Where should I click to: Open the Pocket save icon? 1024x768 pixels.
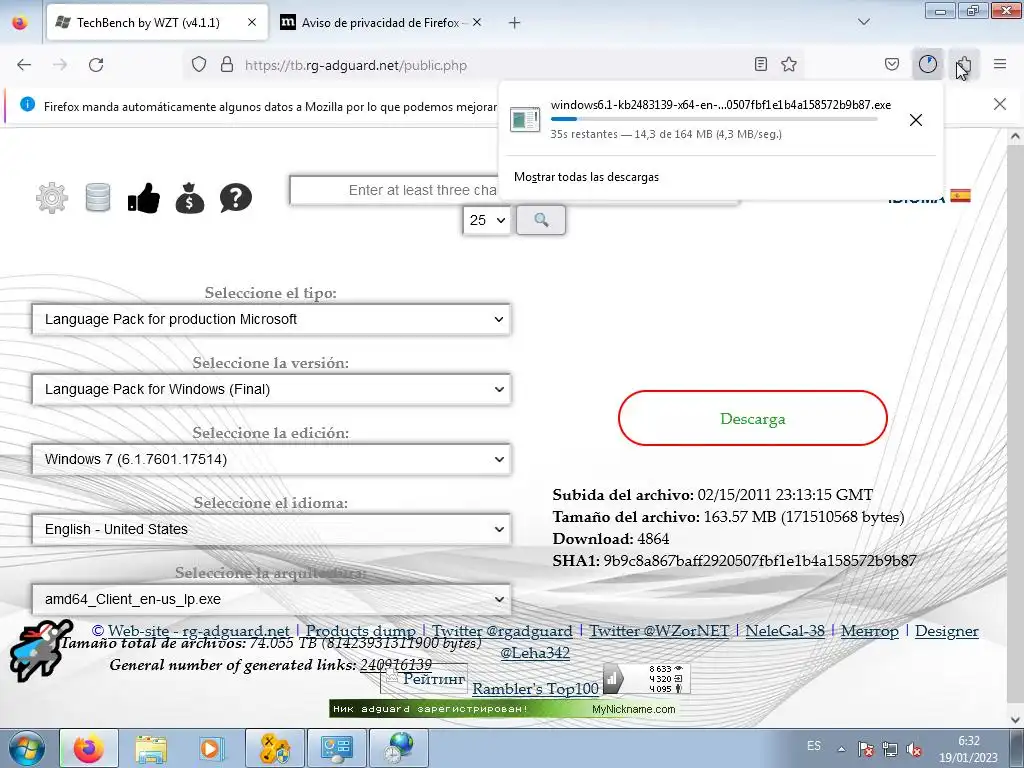(x=891, y=64)
